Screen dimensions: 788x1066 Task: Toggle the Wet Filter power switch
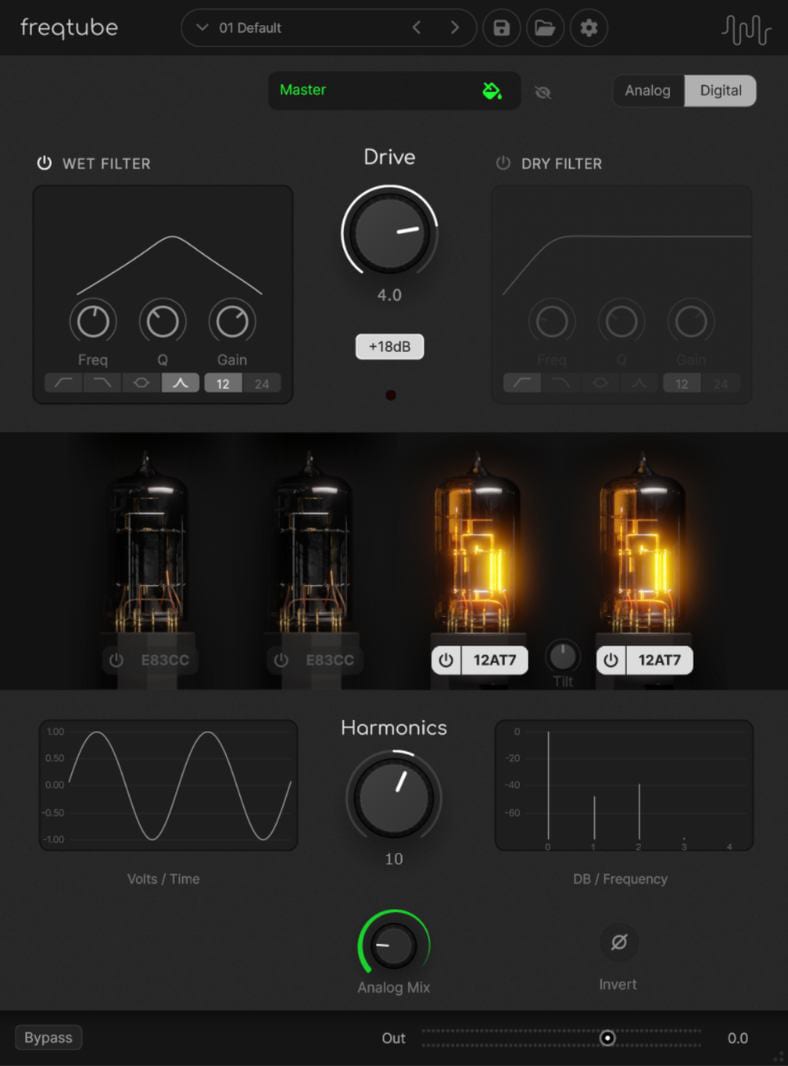coord(44,163)
